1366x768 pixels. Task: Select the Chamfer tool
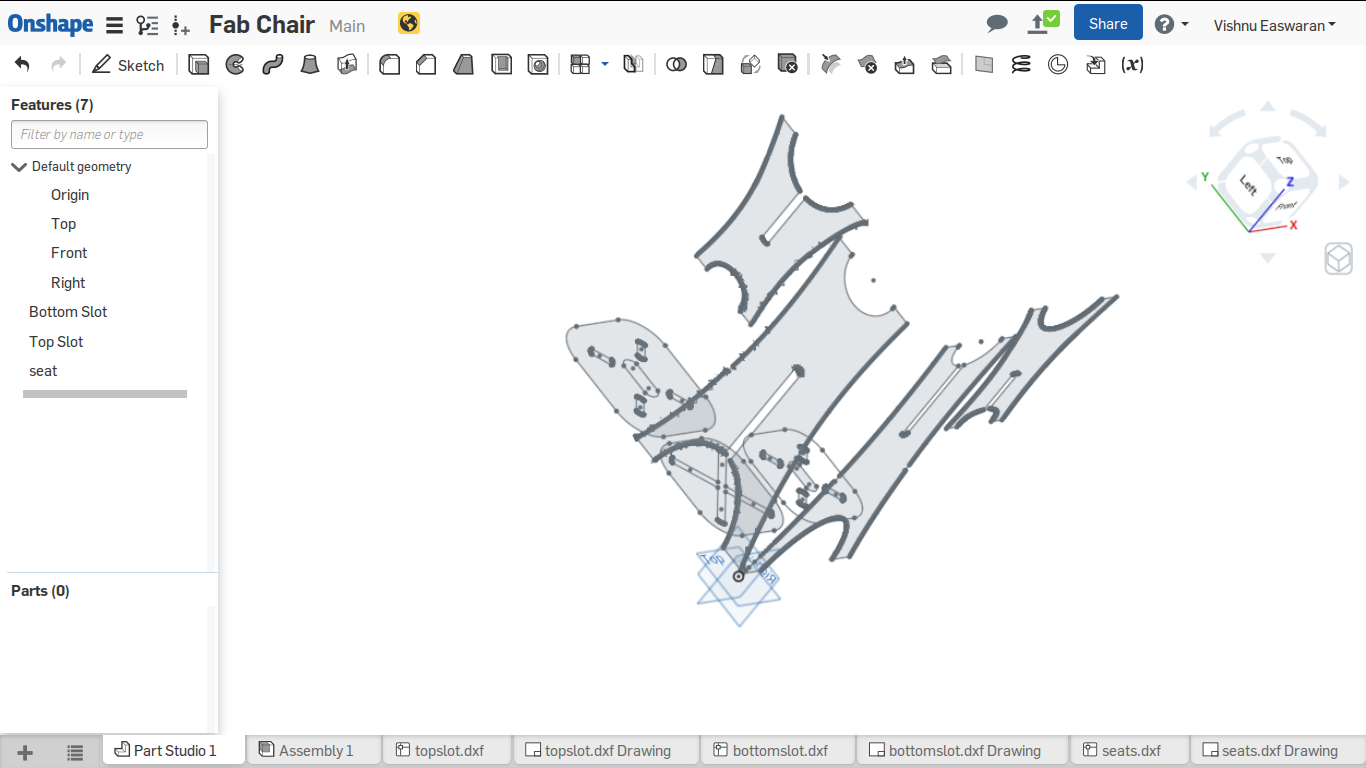click(x=426, y=65)
